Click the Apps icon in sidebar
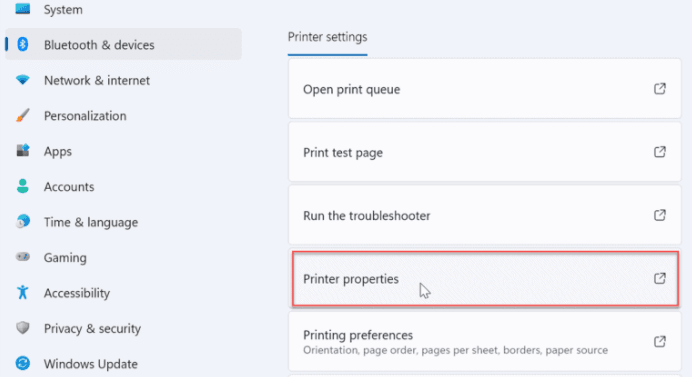Image resolution: width=692 pixels, height=377 pixels. (23, 151)
